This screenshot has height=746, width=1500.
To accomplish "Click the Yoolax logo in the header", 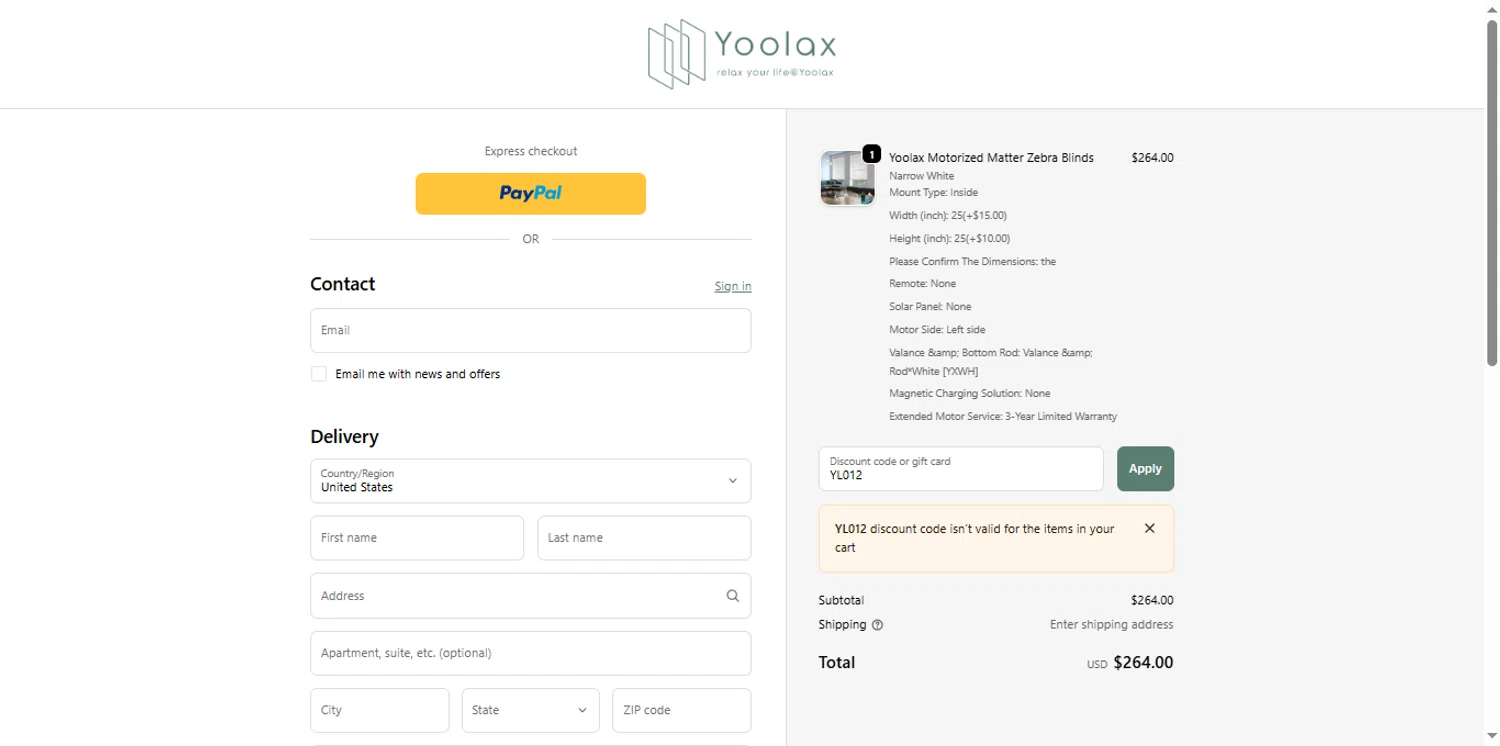I will [741, 53].
